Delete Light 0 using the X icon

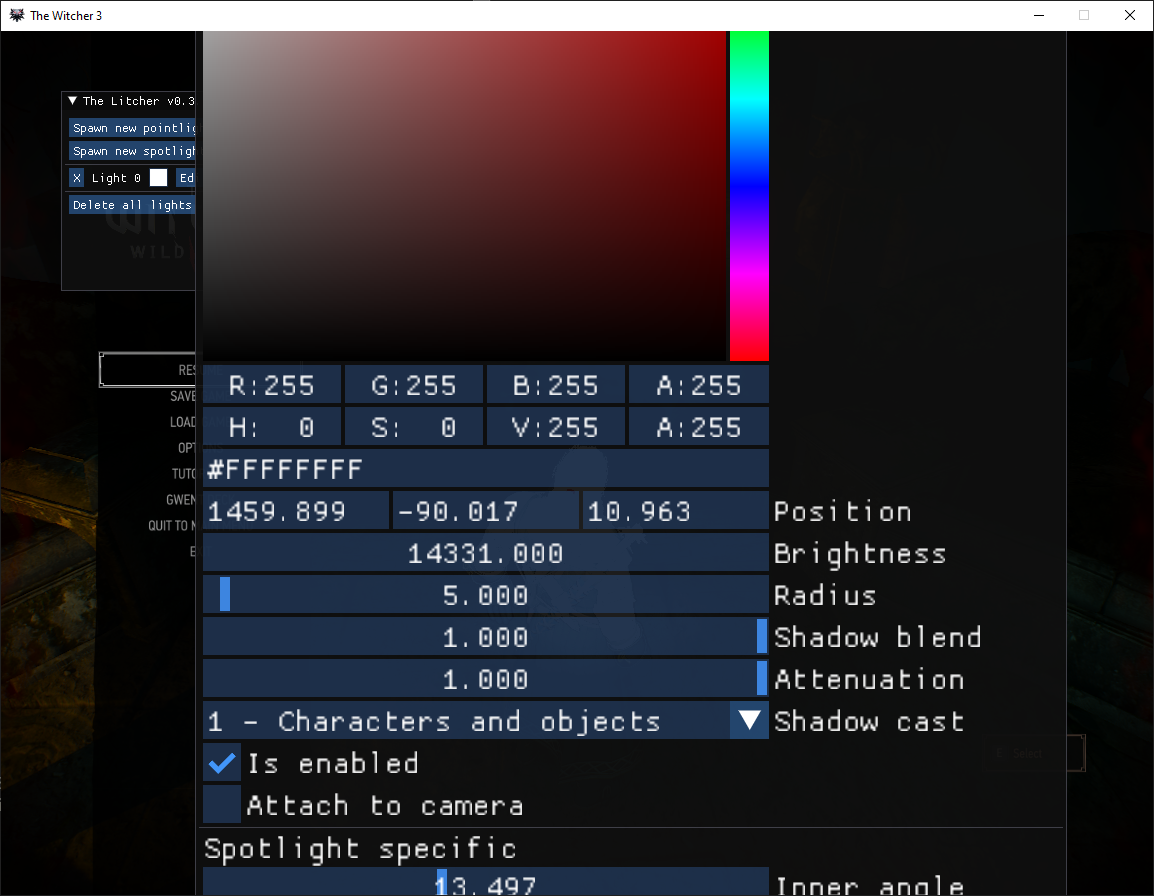[77, 178]
